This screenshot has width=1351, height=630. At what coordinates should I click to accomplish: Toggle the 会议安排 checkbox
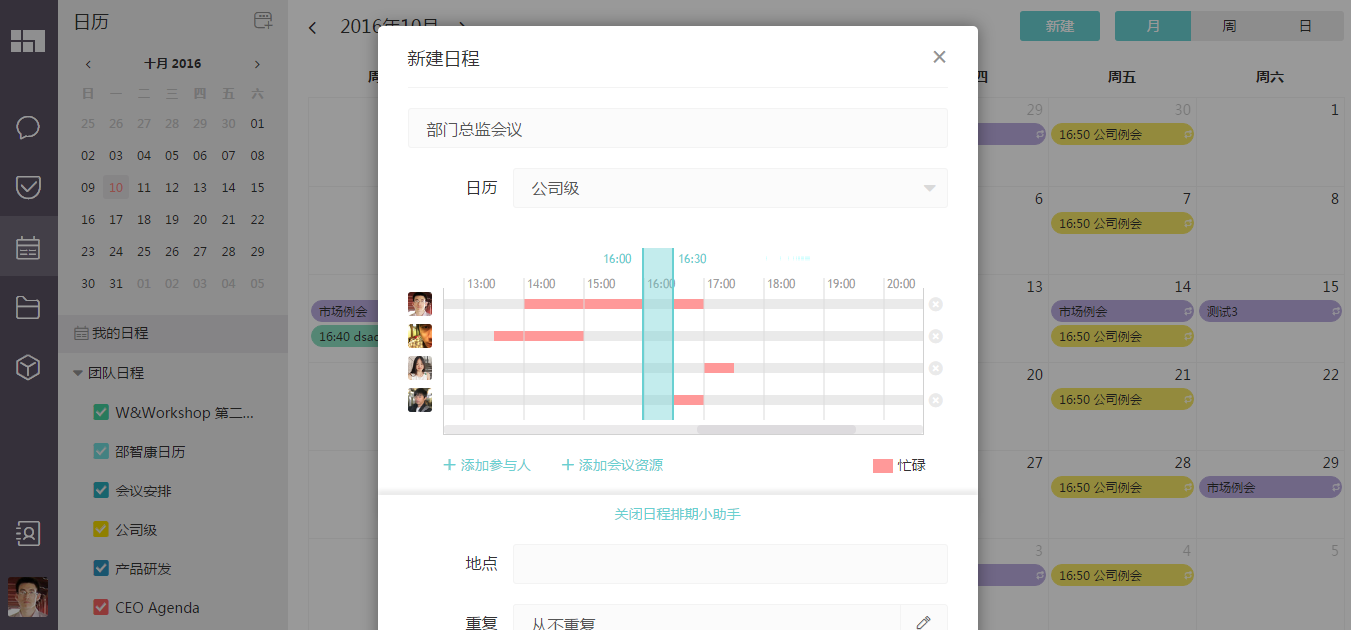(x=101, y=490)
